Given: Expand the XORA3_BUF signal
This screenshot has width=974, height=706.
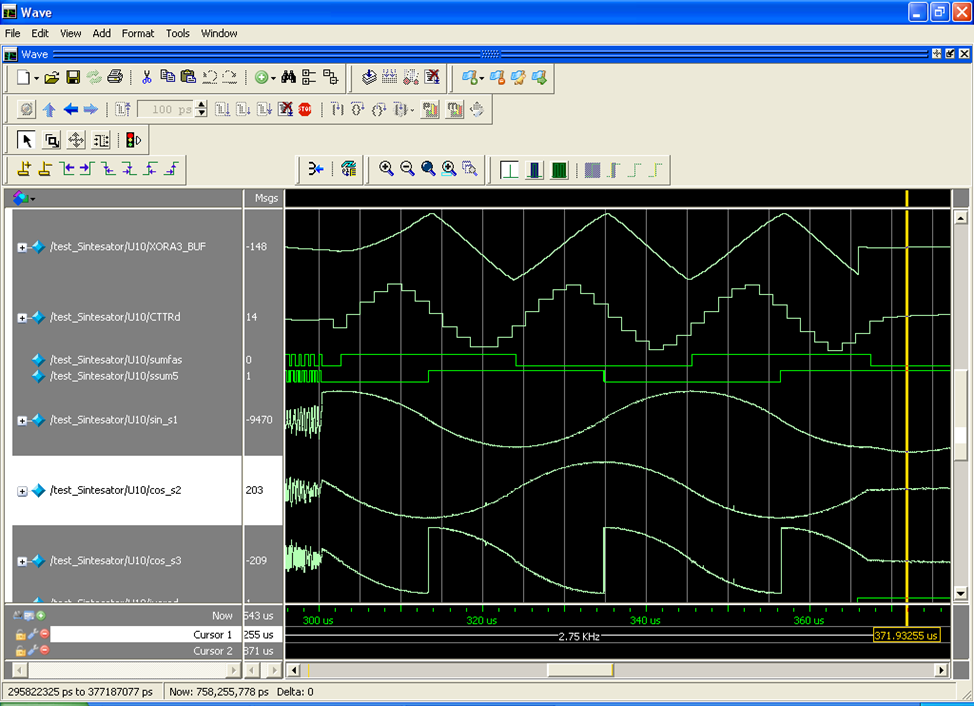Looking at the screenshot, I should pos(22,247).
